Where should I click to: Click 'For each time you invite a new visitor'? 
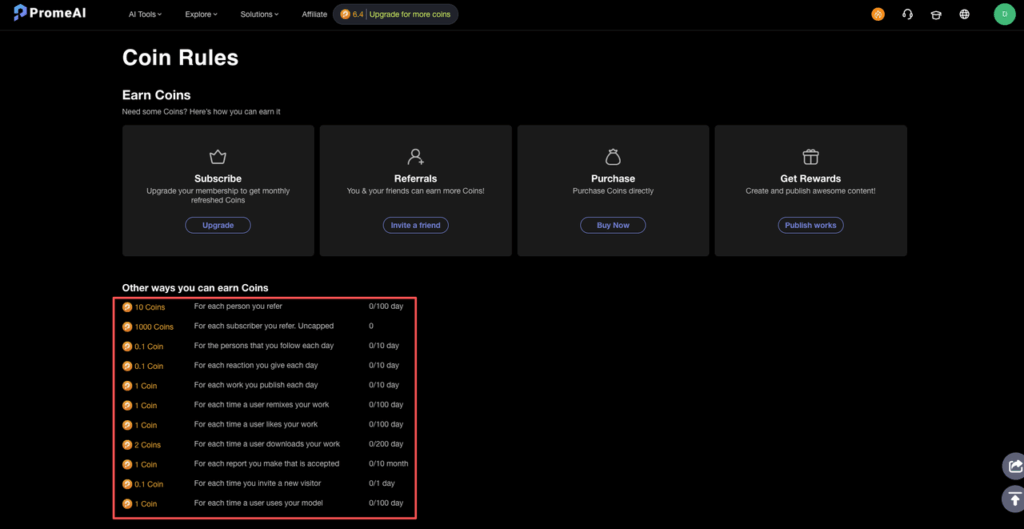(257, 483)
